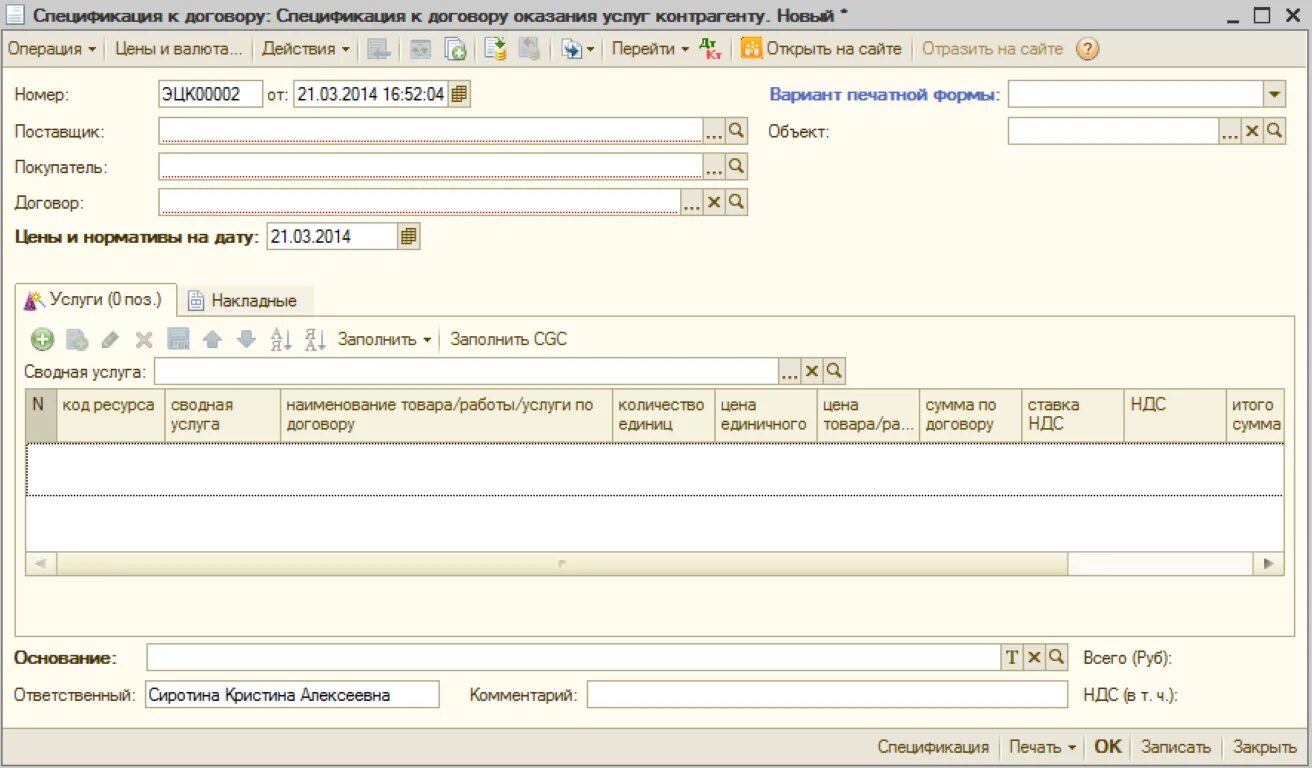Expand the dropdown arrow beside the toolbar export icon
The image size is (1312, 768).
(590, 49)
